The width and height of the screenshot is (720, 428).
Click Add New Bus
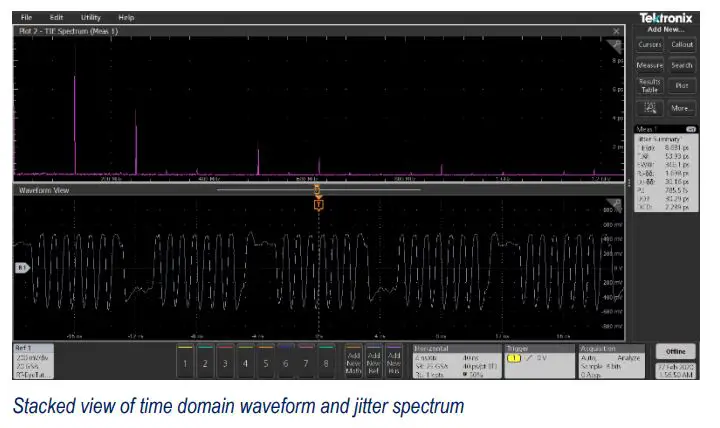pyautogui.click(x=394, y=361)
